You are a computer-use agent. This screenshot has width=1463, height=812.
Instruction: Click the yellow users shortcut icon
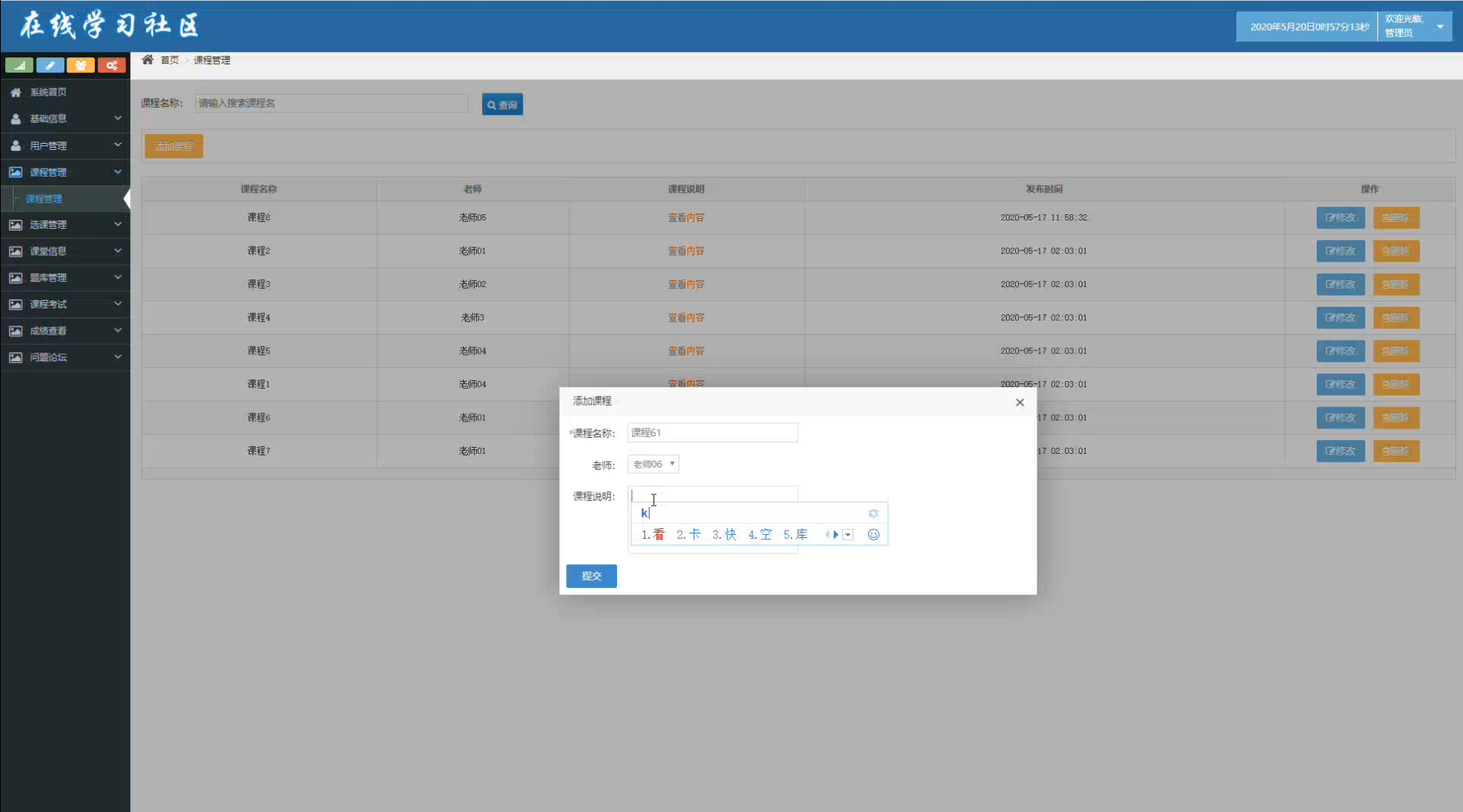coord(80,65)
